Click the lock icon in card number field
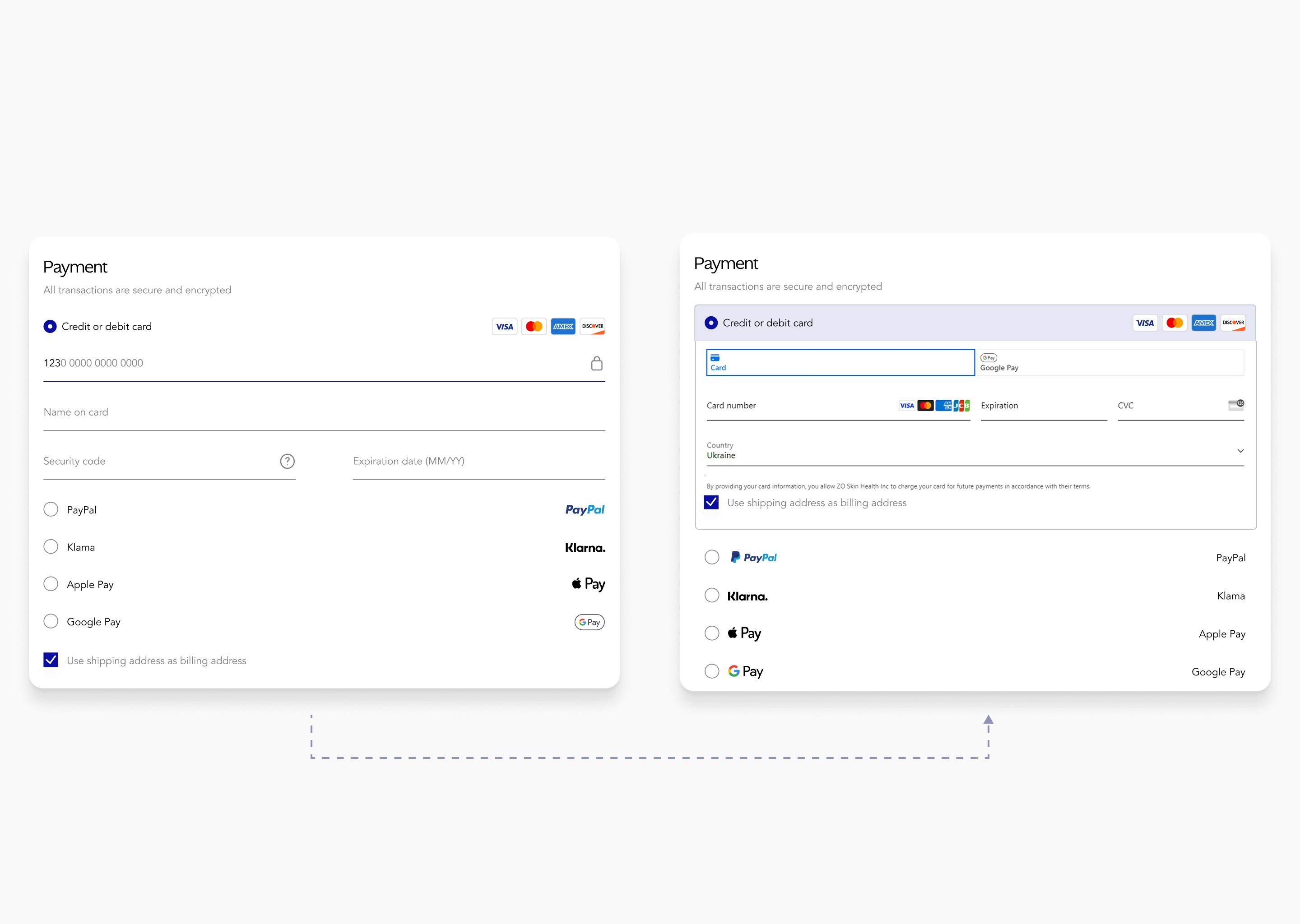1300x924 pixels. 596,363
